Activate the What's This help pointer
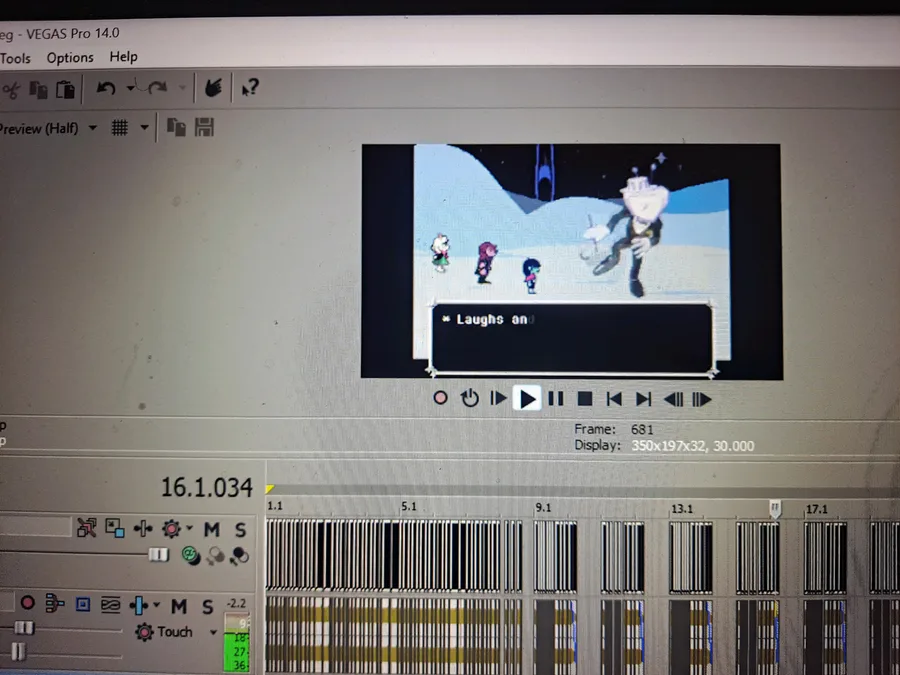This screenshot has height=675, width=900. [x=250, y=87]
